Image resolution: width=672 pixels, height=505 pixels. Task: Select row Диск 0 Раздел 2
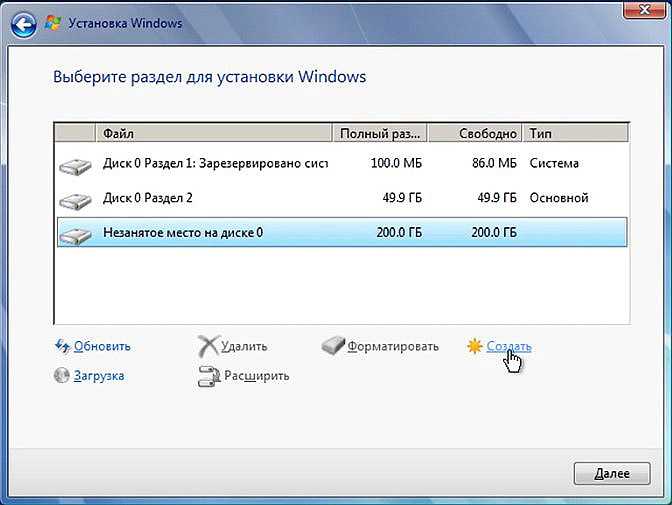point(342,198)
